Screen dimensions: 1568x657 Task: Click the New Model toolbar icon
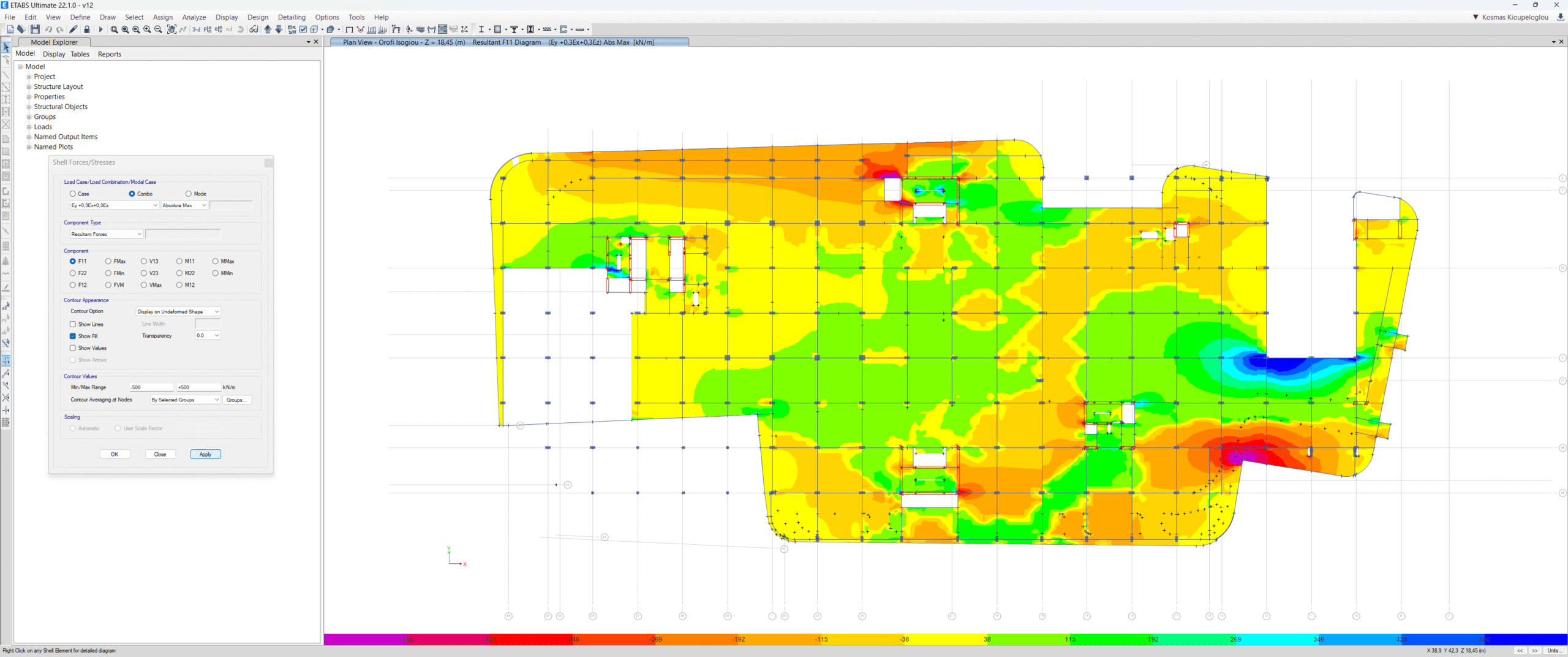[x=10, y=29]
